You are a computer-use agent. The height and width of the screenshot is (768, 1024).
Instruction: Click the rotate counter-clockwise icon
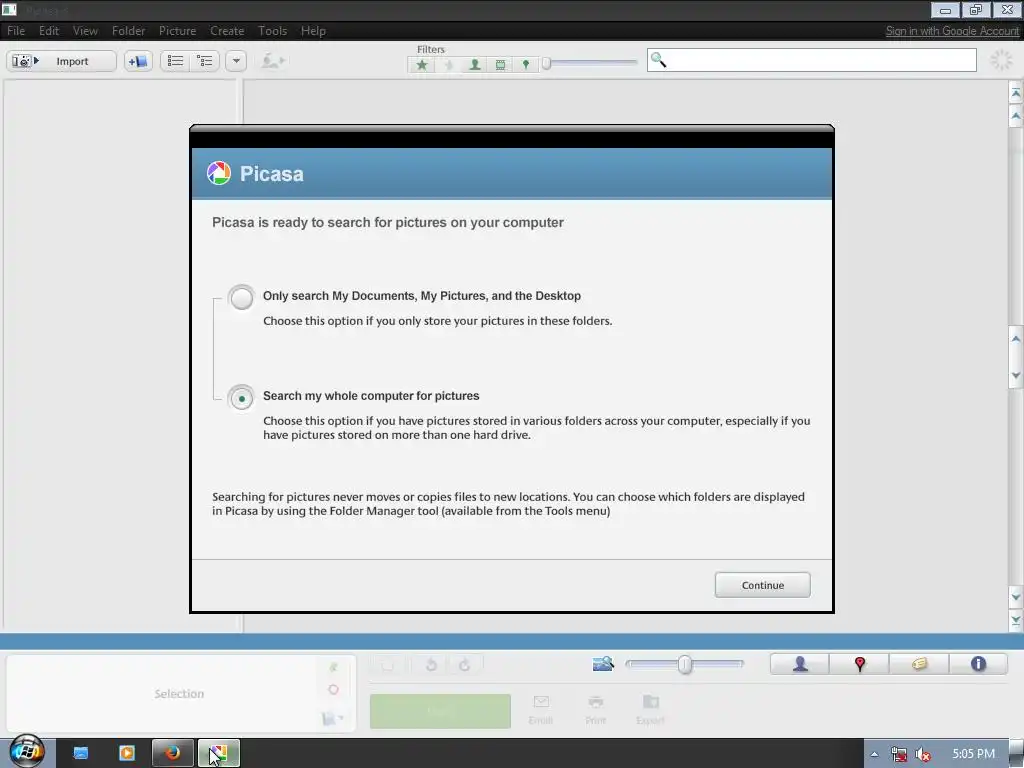click(431, 665)
